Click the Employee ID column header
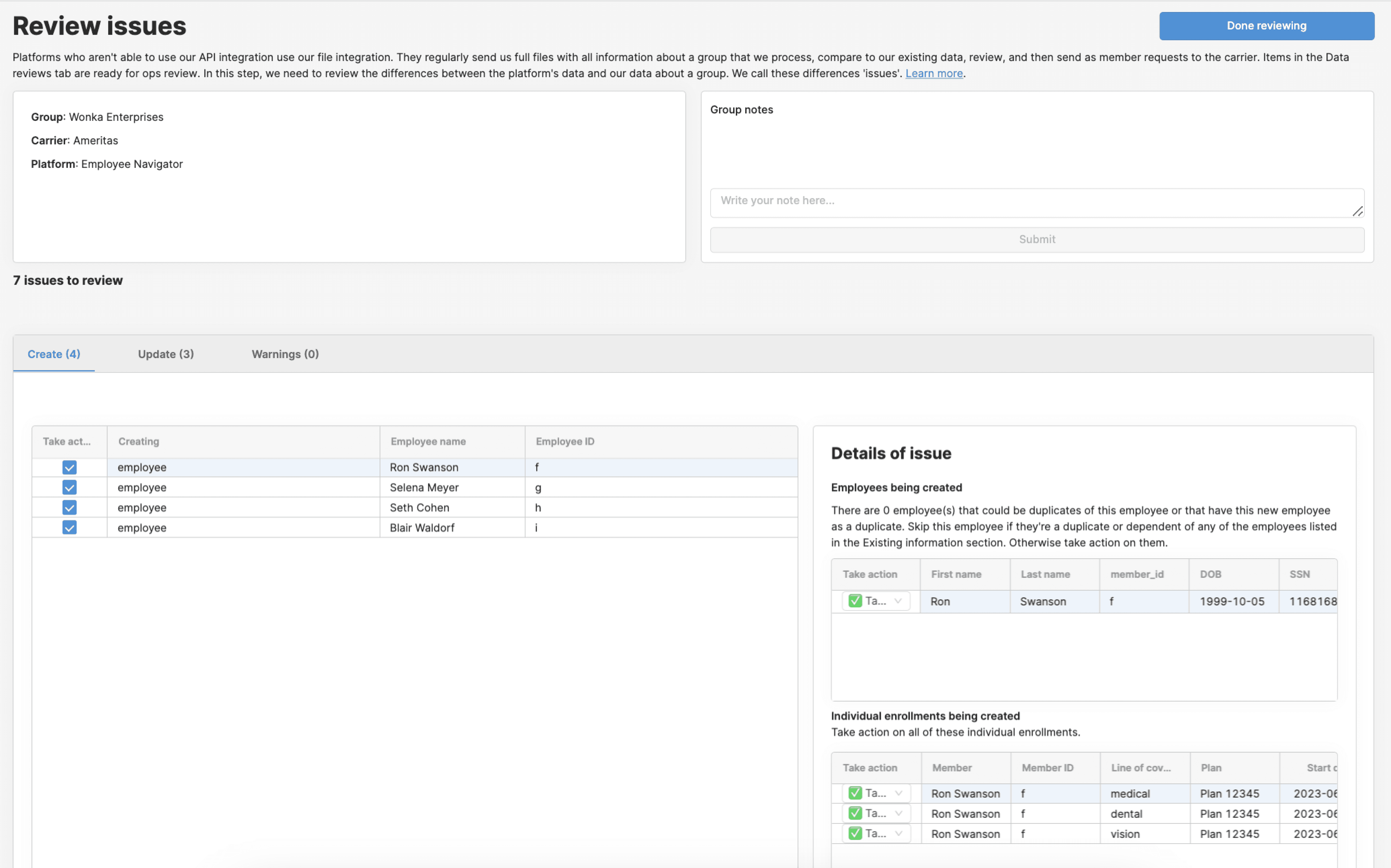 [661, 441]
